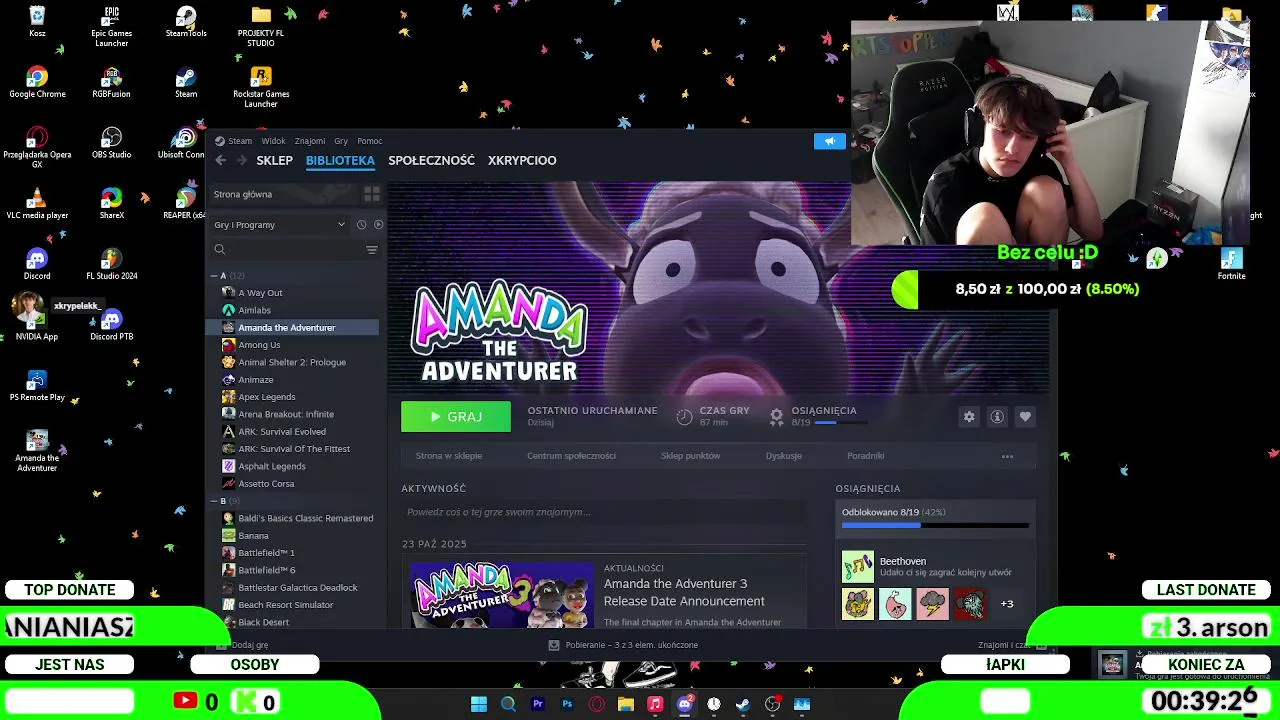This screenshot has width=1280, height=720.
Task: Open Apple Music in the taskbar
Action: coord(655,704)
